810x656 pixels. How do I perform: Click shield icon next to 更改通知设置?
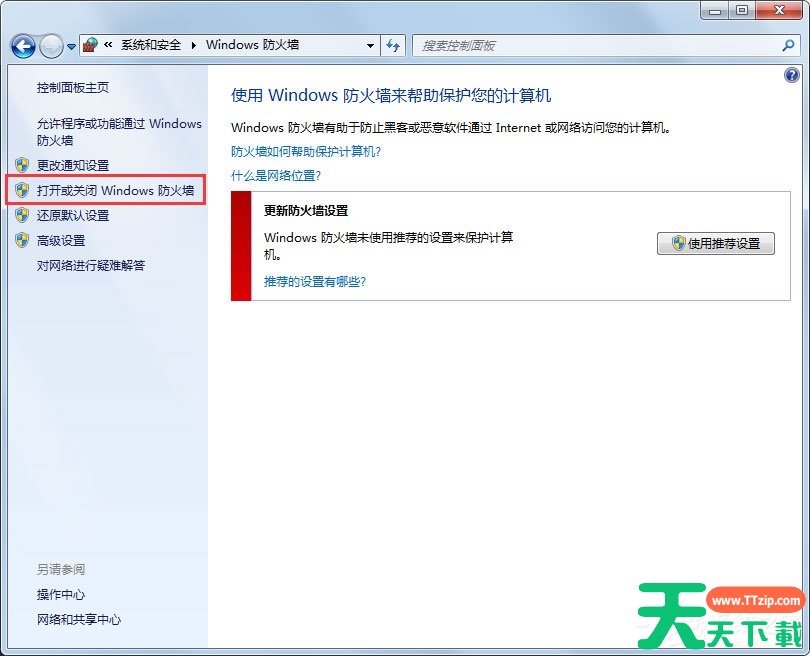(x=22, y=165)
